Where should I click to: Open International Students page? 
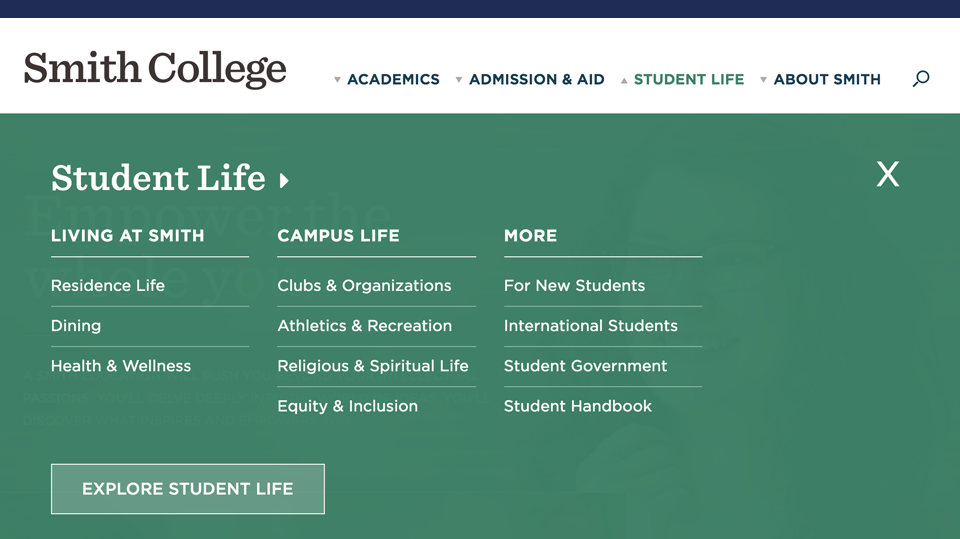coord(590,325)
